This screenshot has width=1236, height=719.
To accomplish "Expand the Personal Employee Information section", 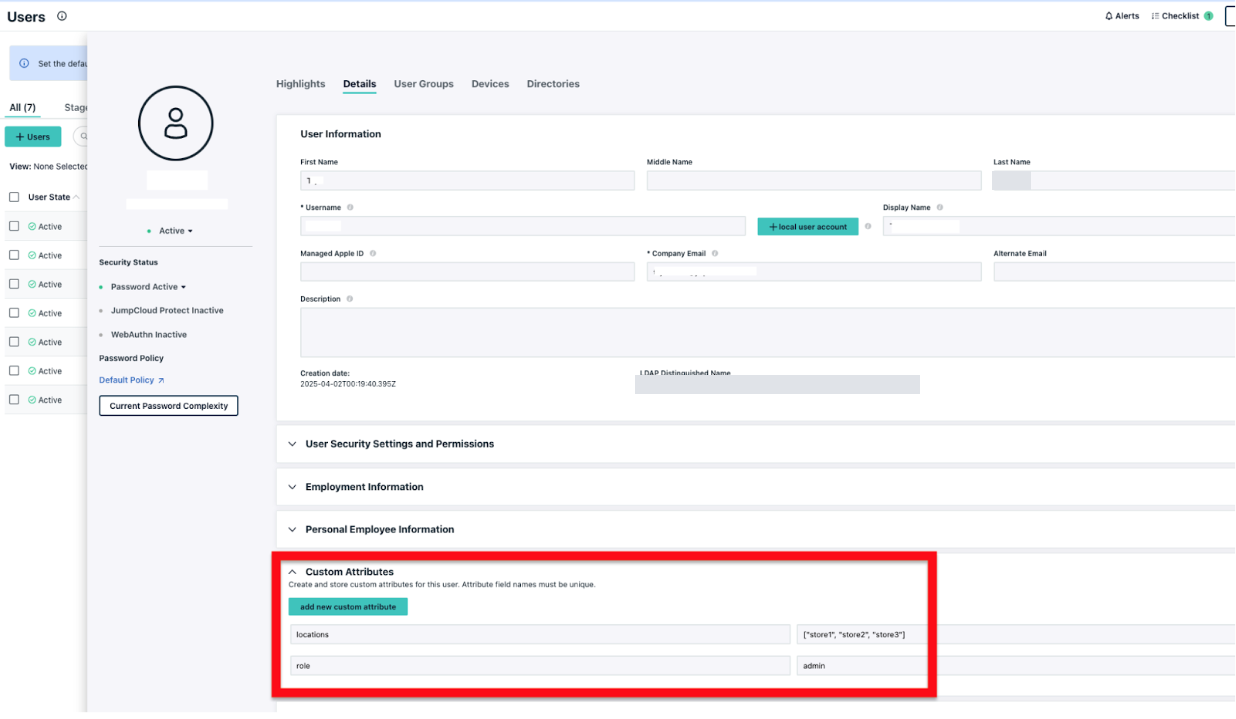I will (x=371, y=530).
